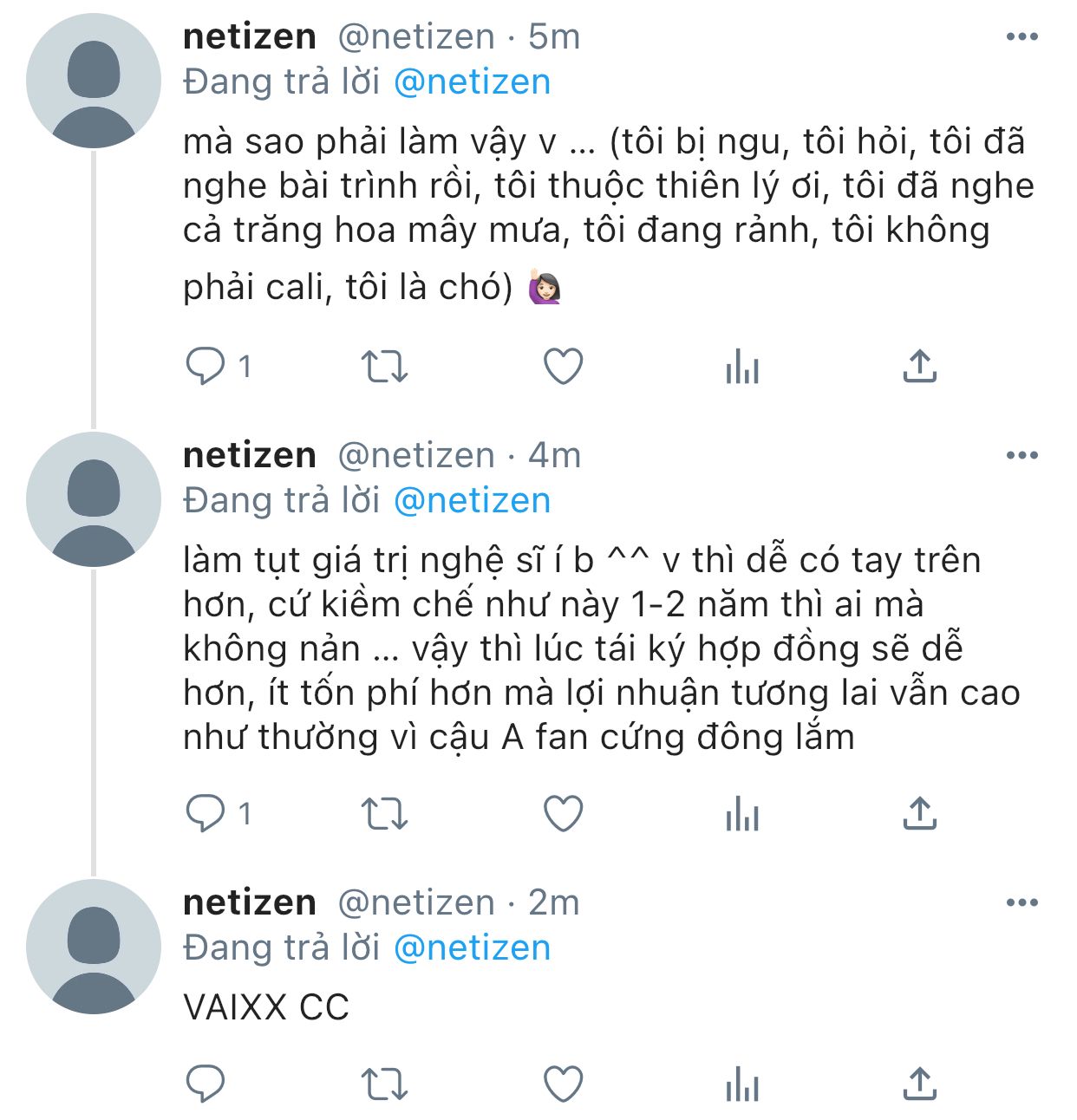Open more options on 4m tweet

[x=1022, y=455]
